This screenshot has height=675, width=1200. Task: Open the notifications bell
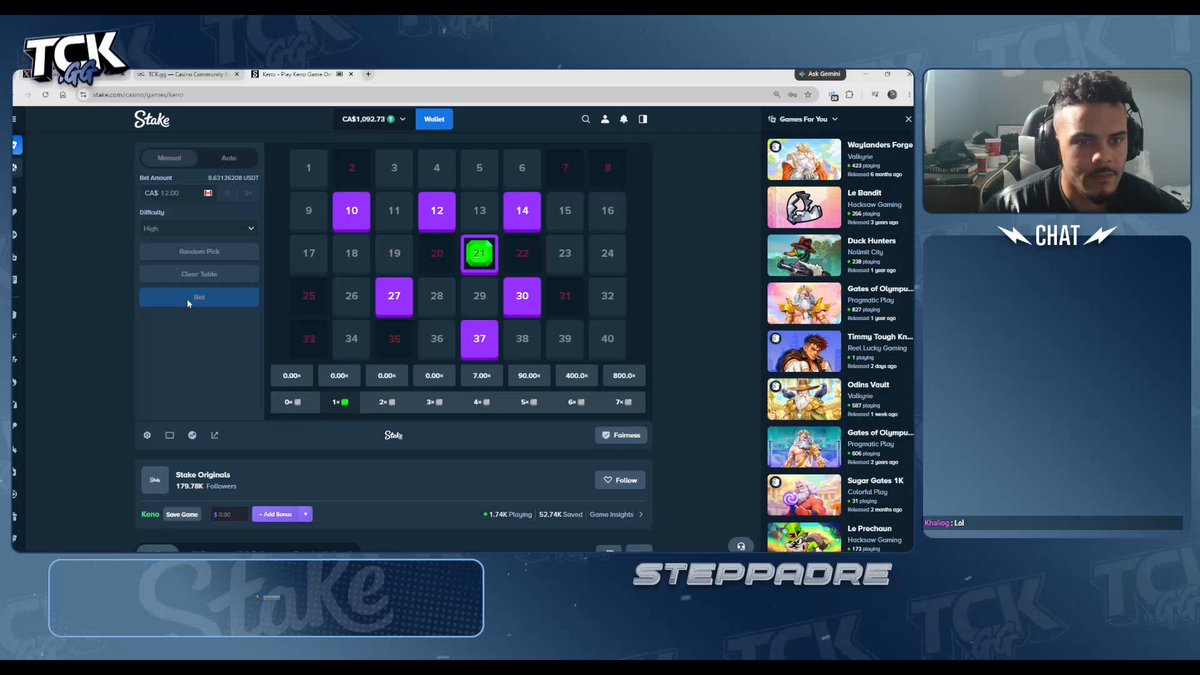coord(624,119)
